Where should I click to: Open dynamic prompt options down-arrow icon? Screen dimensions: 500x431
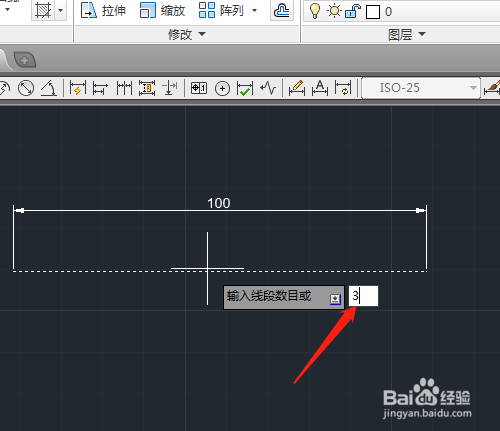335,299
